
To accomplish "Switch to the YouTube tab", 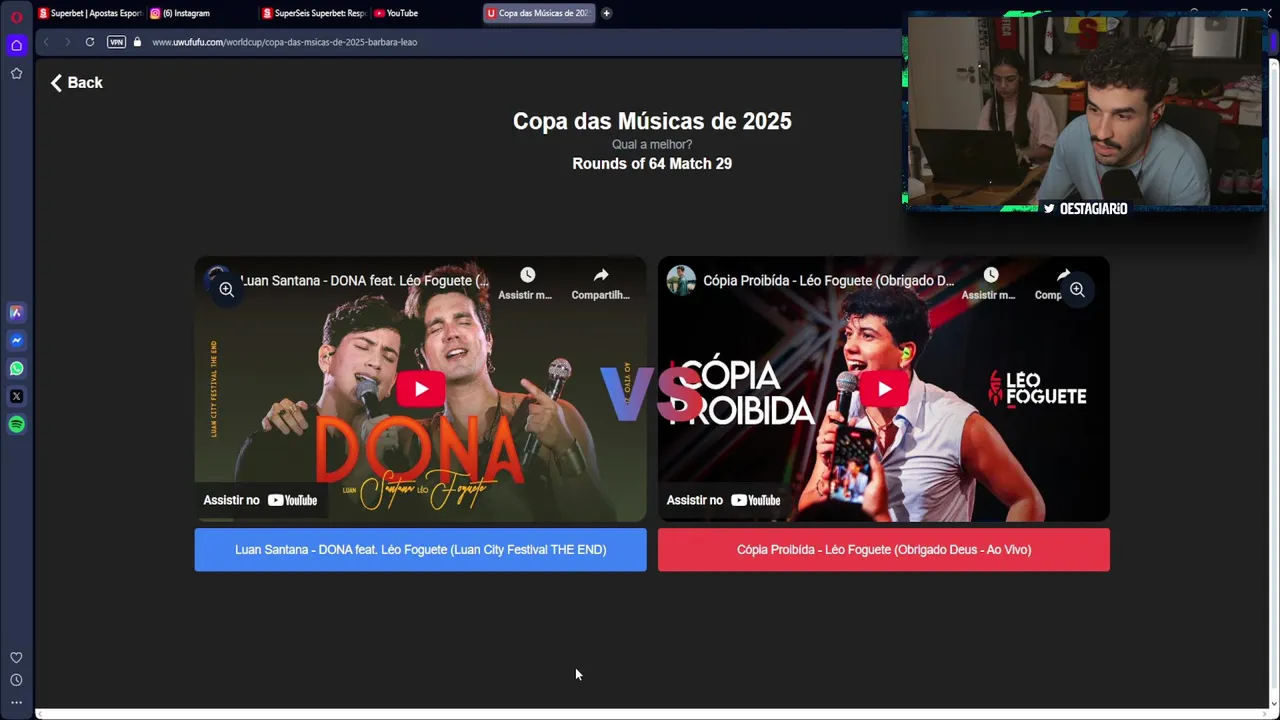I will click(425, 13).
